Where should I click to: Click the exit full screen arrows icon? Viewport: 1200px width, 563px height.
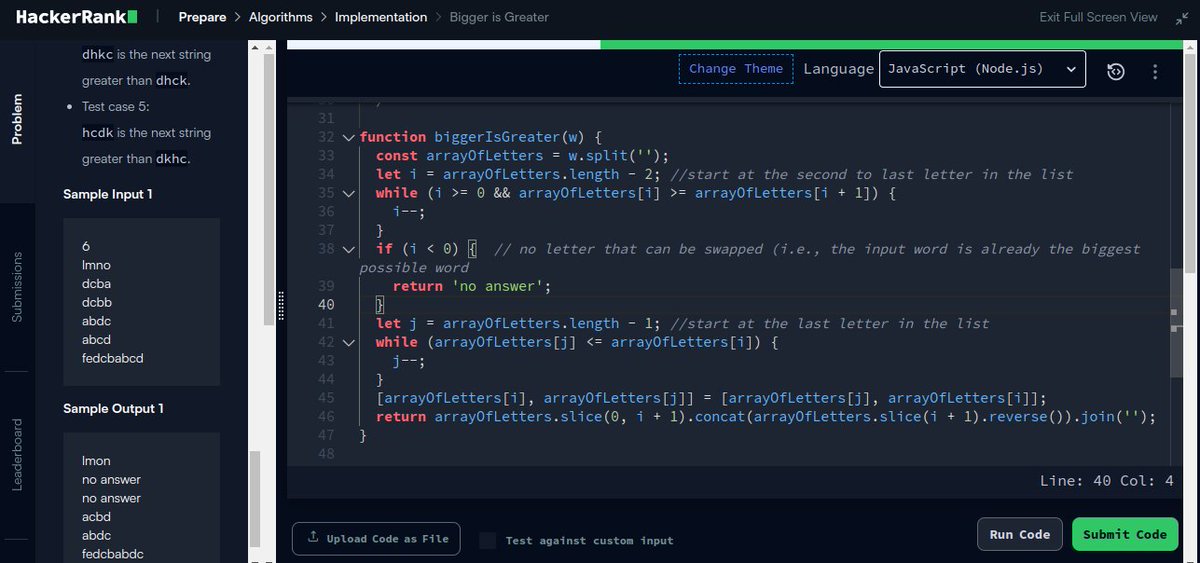(x=1181, y=17)
